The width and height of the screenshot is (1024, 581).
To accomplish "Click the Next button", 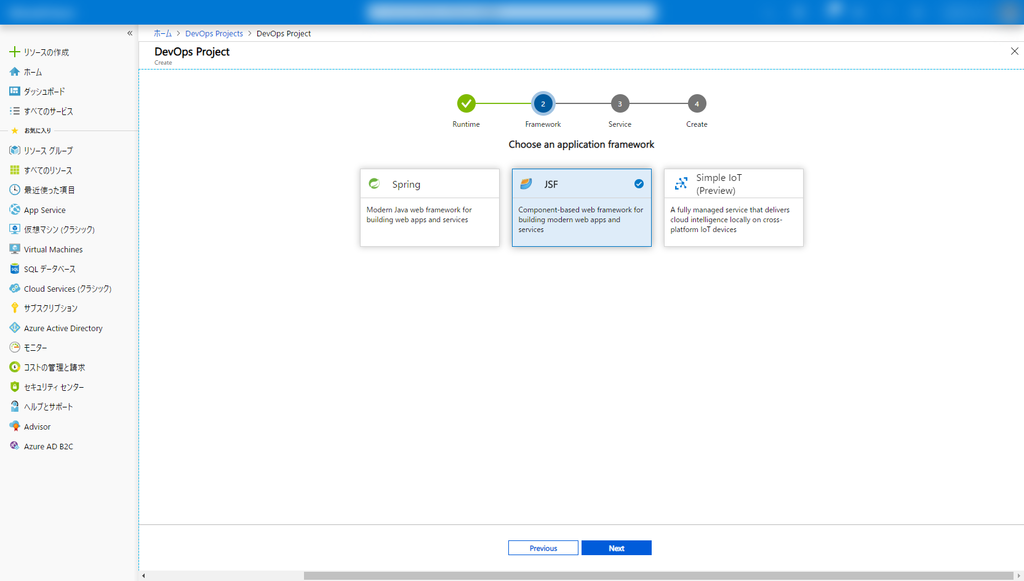I will pyautogui.click(x=616, y=548).
